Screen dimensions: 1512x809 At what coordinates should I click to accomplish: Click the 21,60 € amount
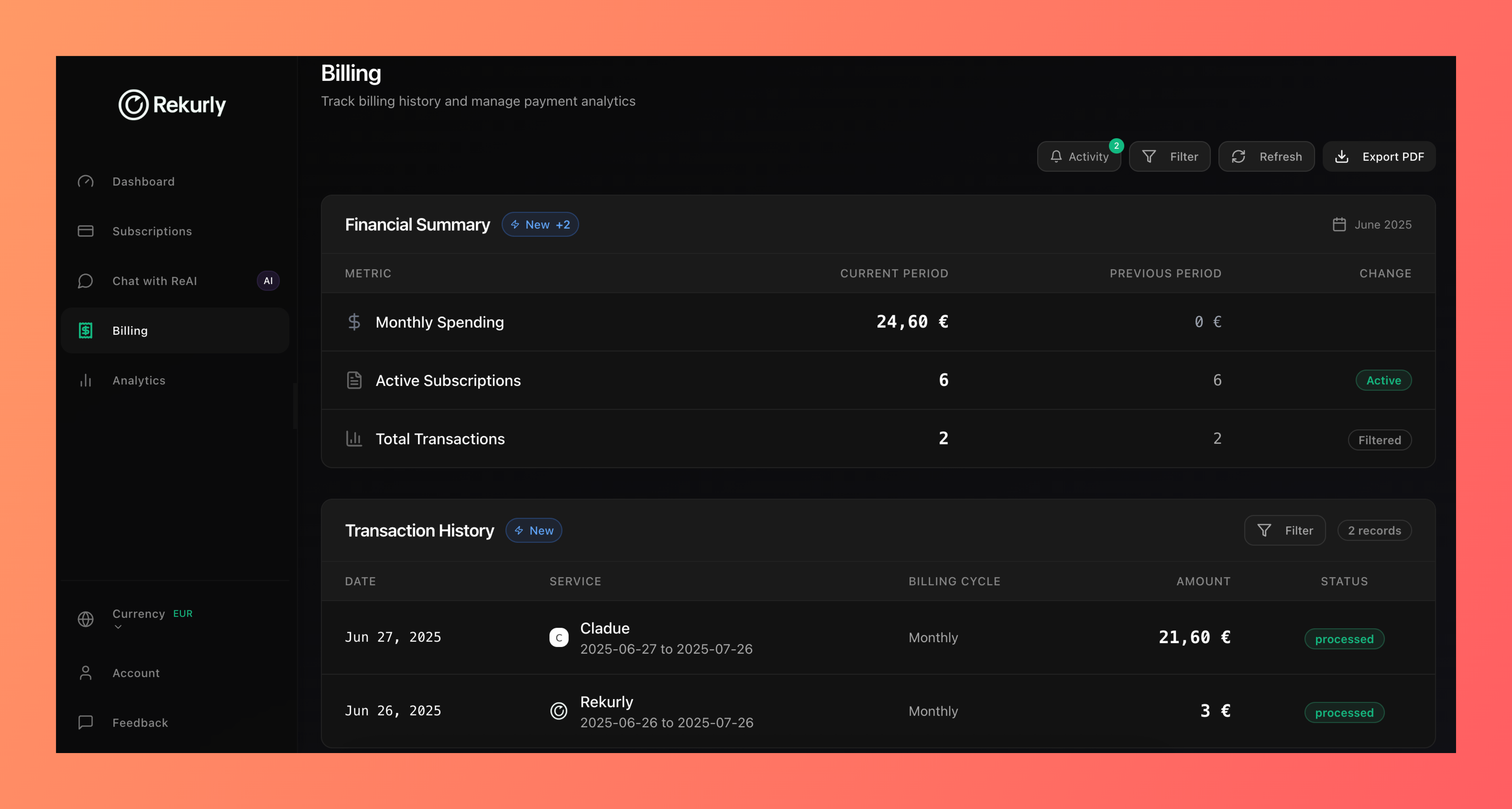click(1194, 637)
